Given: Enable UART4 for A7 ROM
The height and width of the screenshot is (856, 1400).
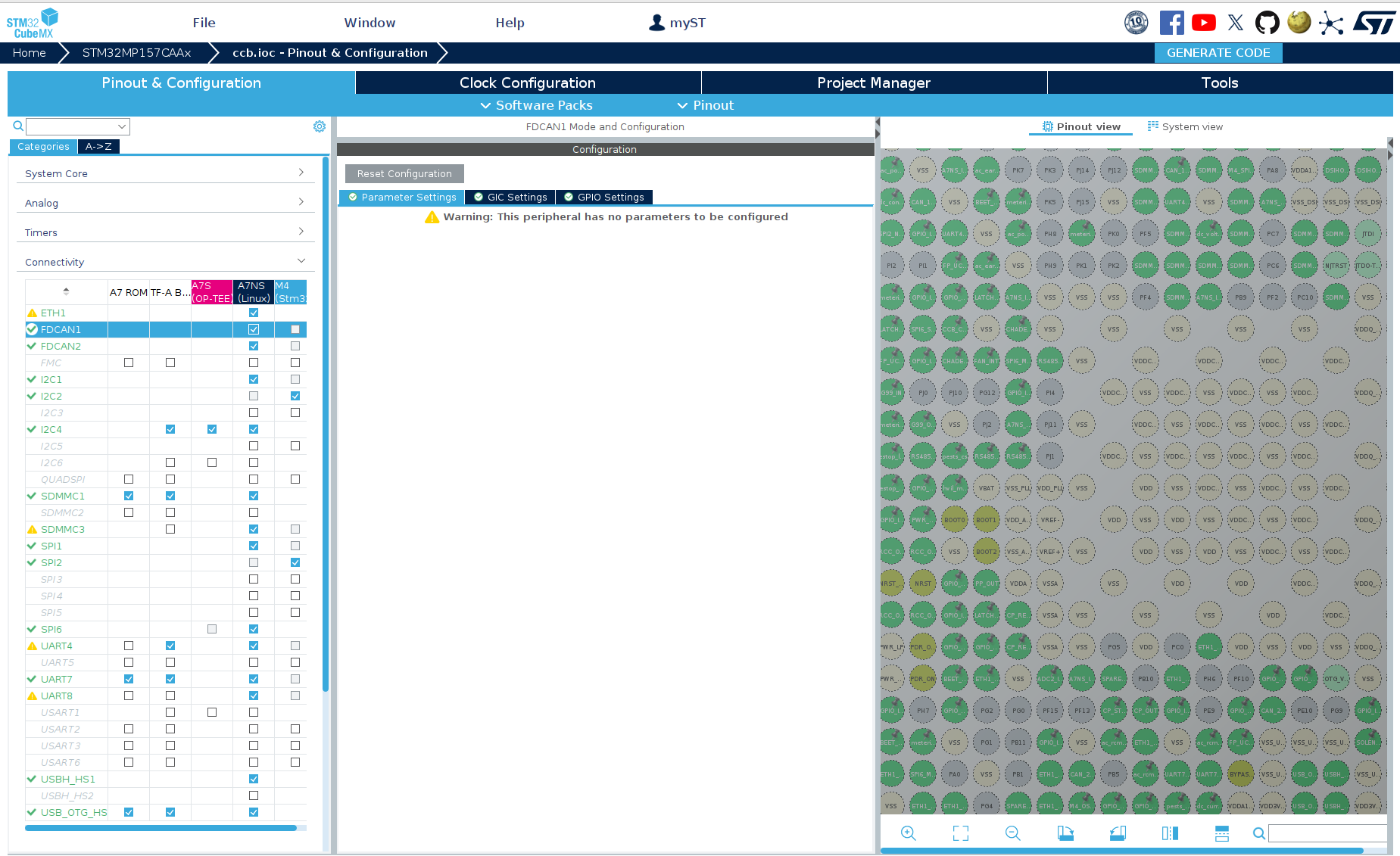Looking at the screenshot, I should tap(128, 646).
